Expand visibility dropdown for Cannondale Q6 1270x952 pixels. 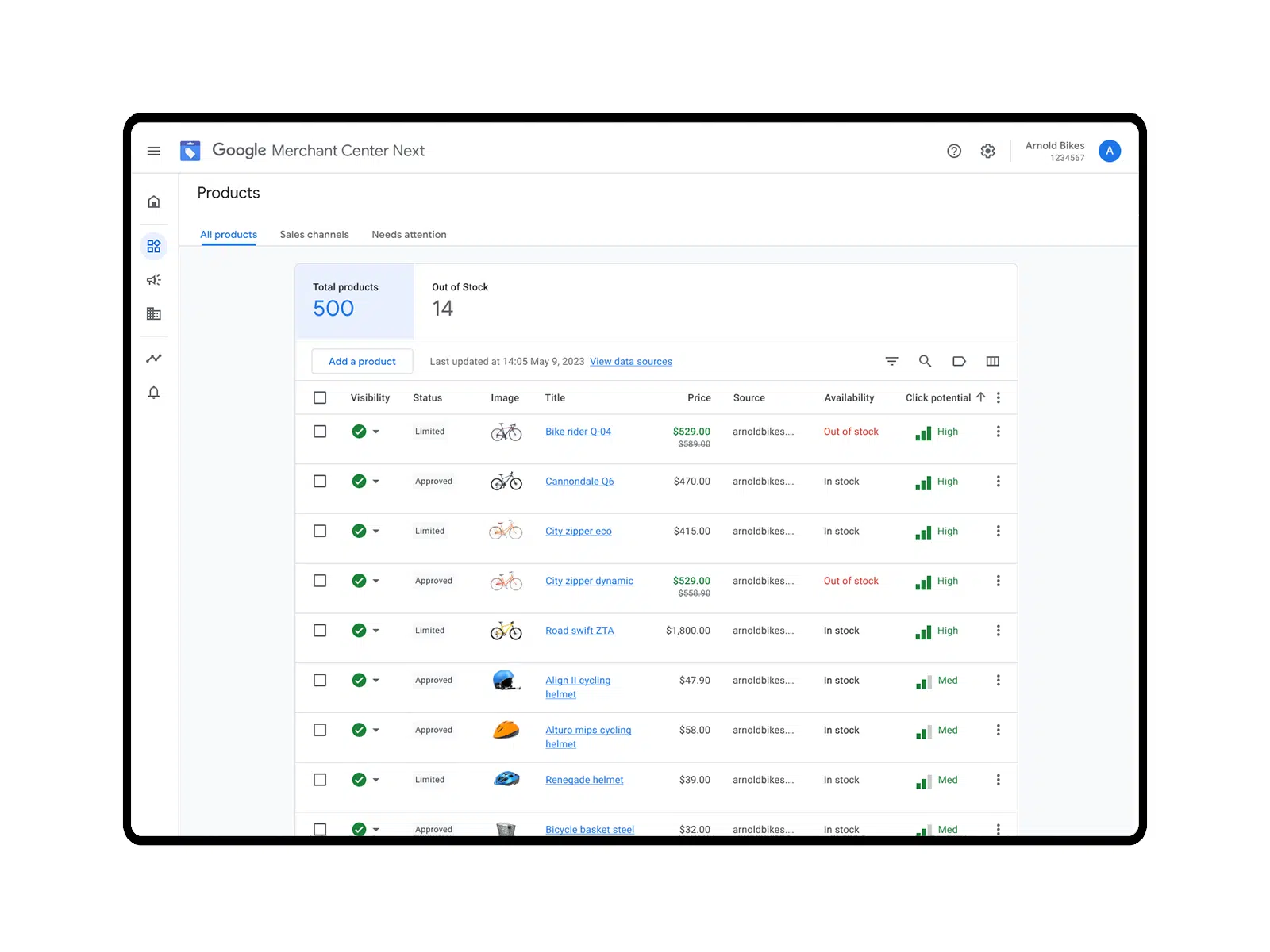coord(377,481)
